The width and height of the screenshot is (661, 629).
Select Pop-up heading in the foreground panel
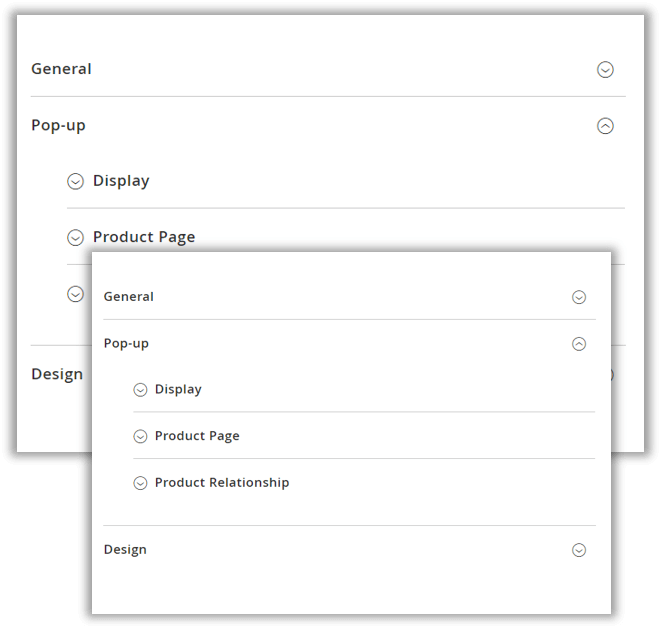pyautogui.click(x=126, y=343)
